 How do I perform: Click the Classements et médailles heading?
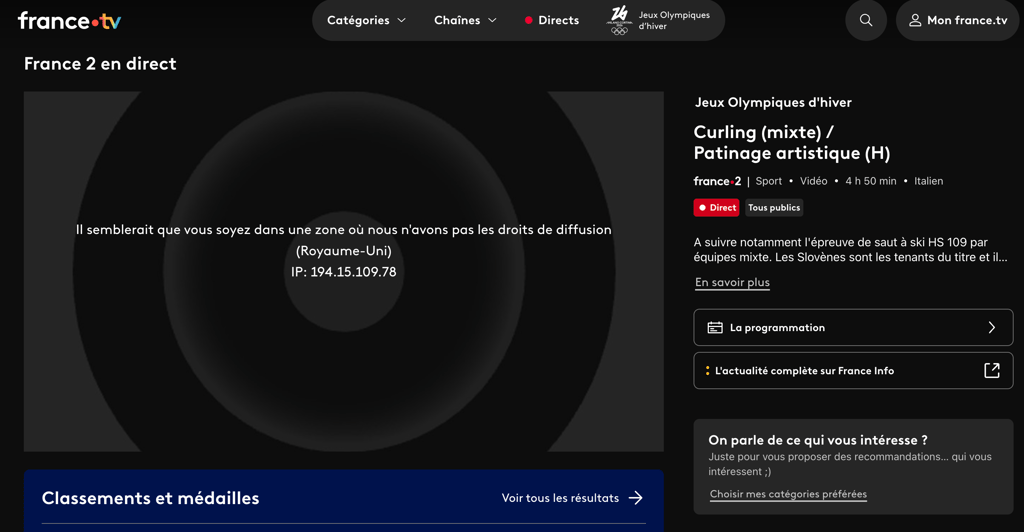(150, 498)
